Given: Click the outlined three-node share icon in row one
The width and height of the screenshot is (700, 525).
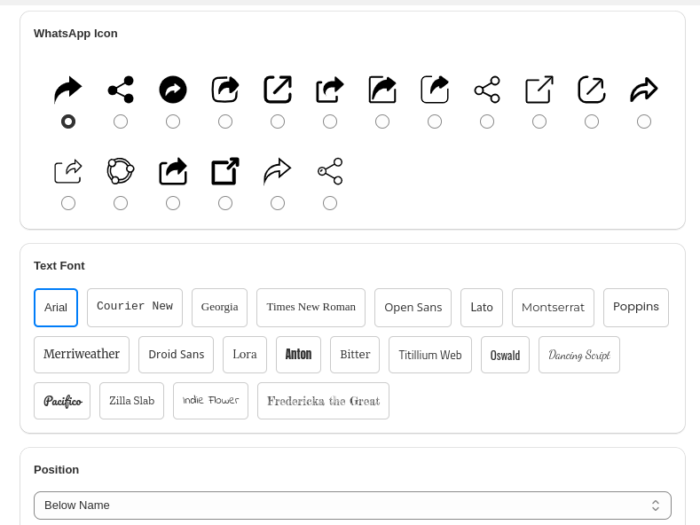Looking at the screenshot, I should coord(487,90).
